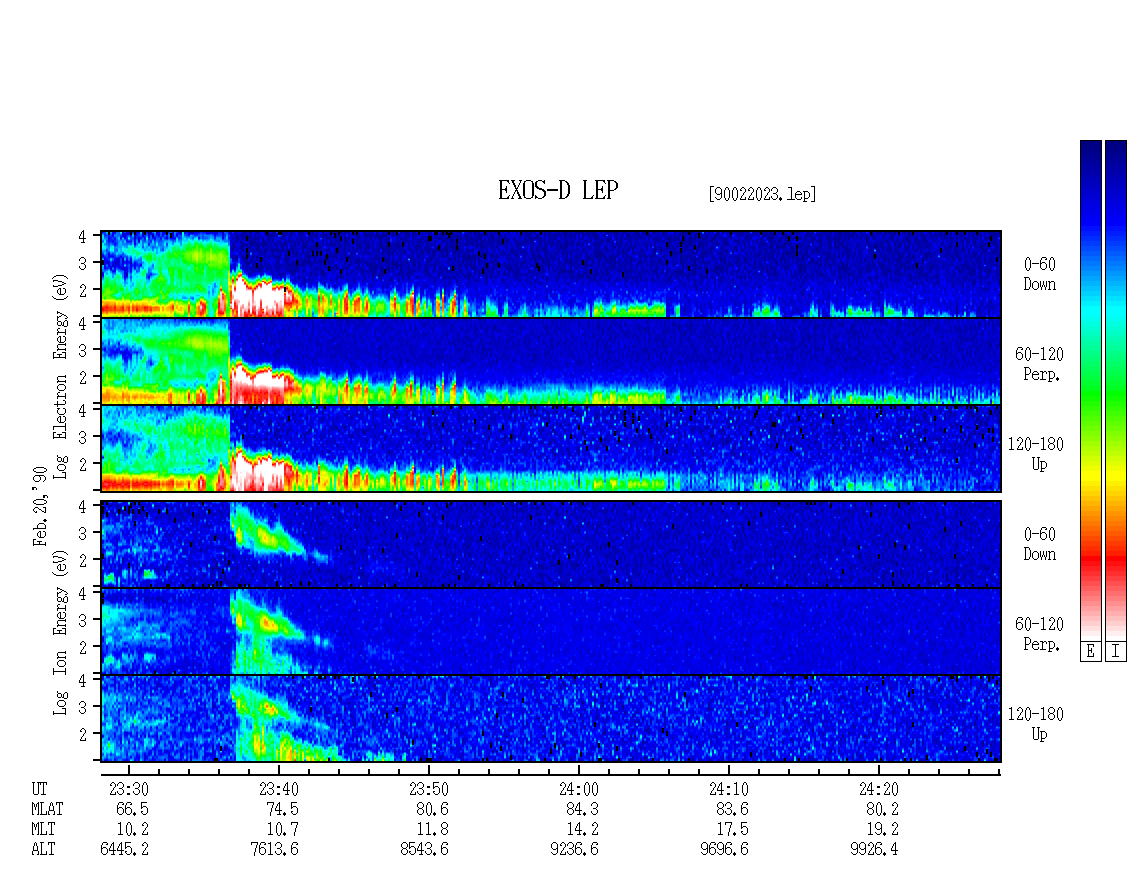Click the MLT value 10.2
Viewport: 1130px width, 875px height.
pyautogui.click(x=132, y=830)
